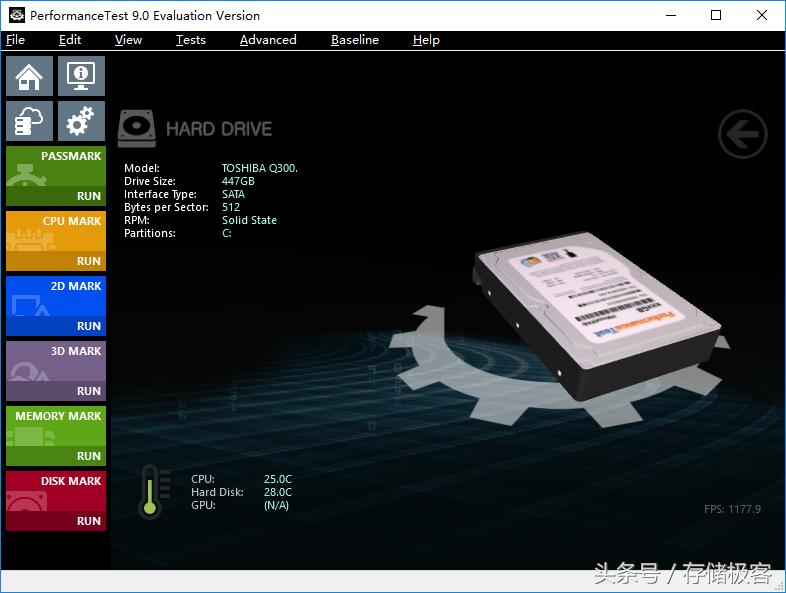This screenshot has width=786, height=593.
Task: Click the drive size value 447GB
Action: 238,181
